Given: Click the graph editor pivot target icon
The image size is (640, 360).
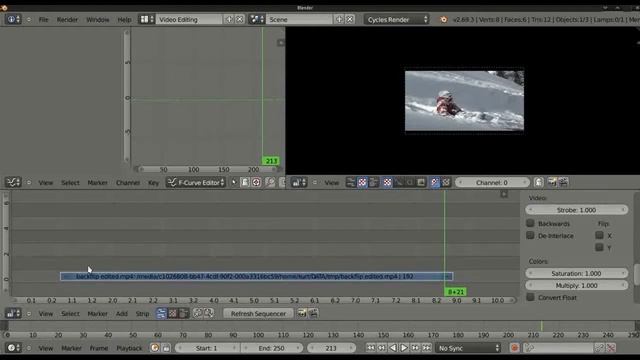Looking at the screenshot, I should coord(256,182).
